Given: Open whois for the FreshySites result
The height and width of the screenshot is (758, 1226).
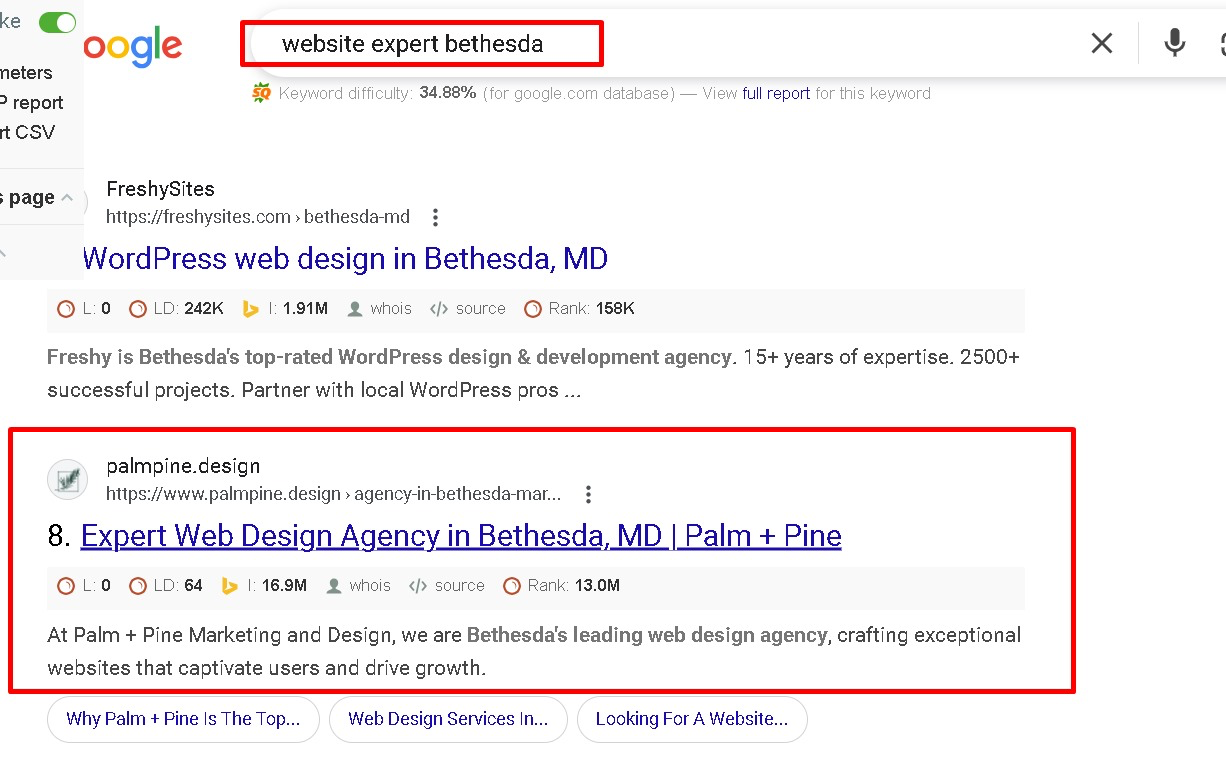Looking at the screenshot, I should coord(379,309).
